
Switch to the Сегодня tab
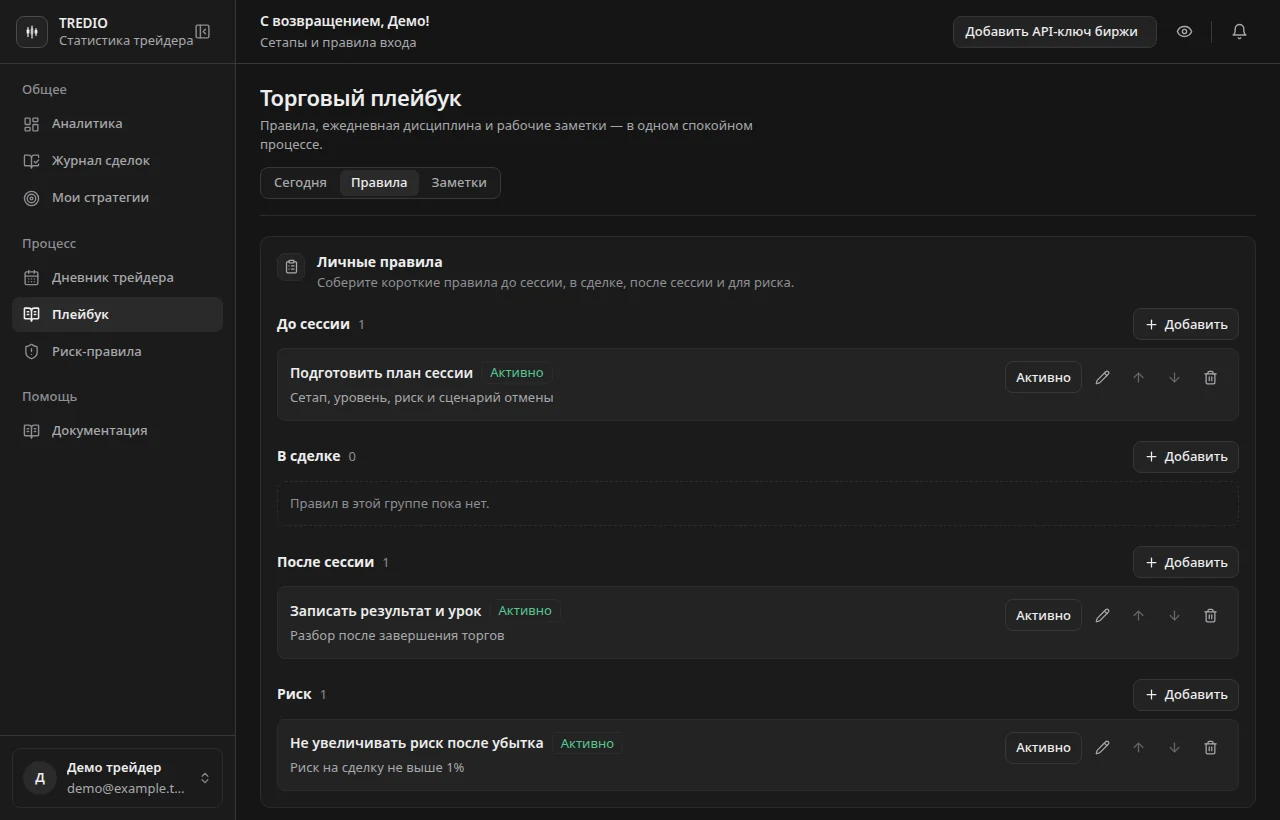click(300, 183)
